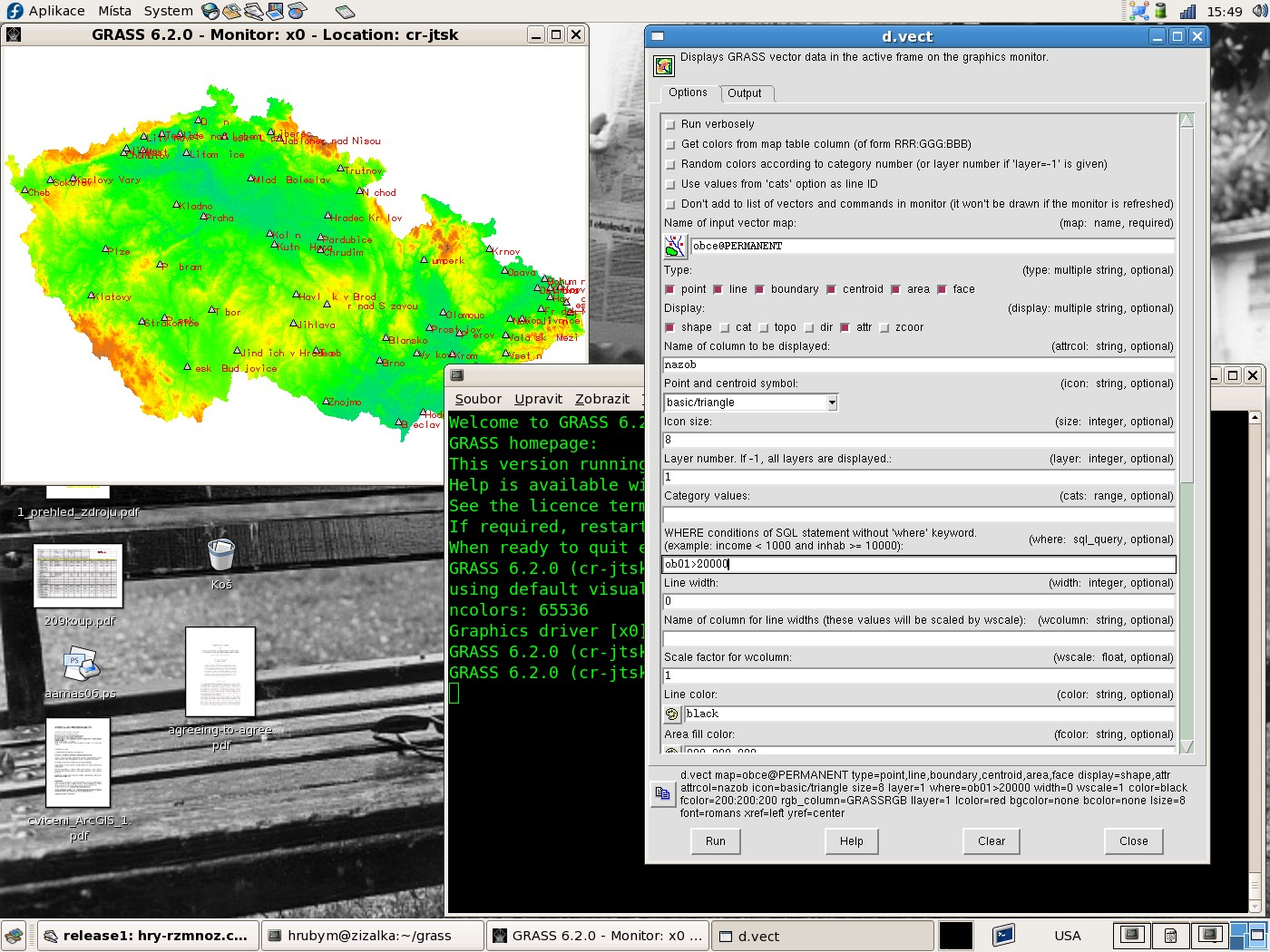This screenshot has height=952, width=1270.
Task: Click the USA keyboard layout indicator
Action: coord(1068,936)
